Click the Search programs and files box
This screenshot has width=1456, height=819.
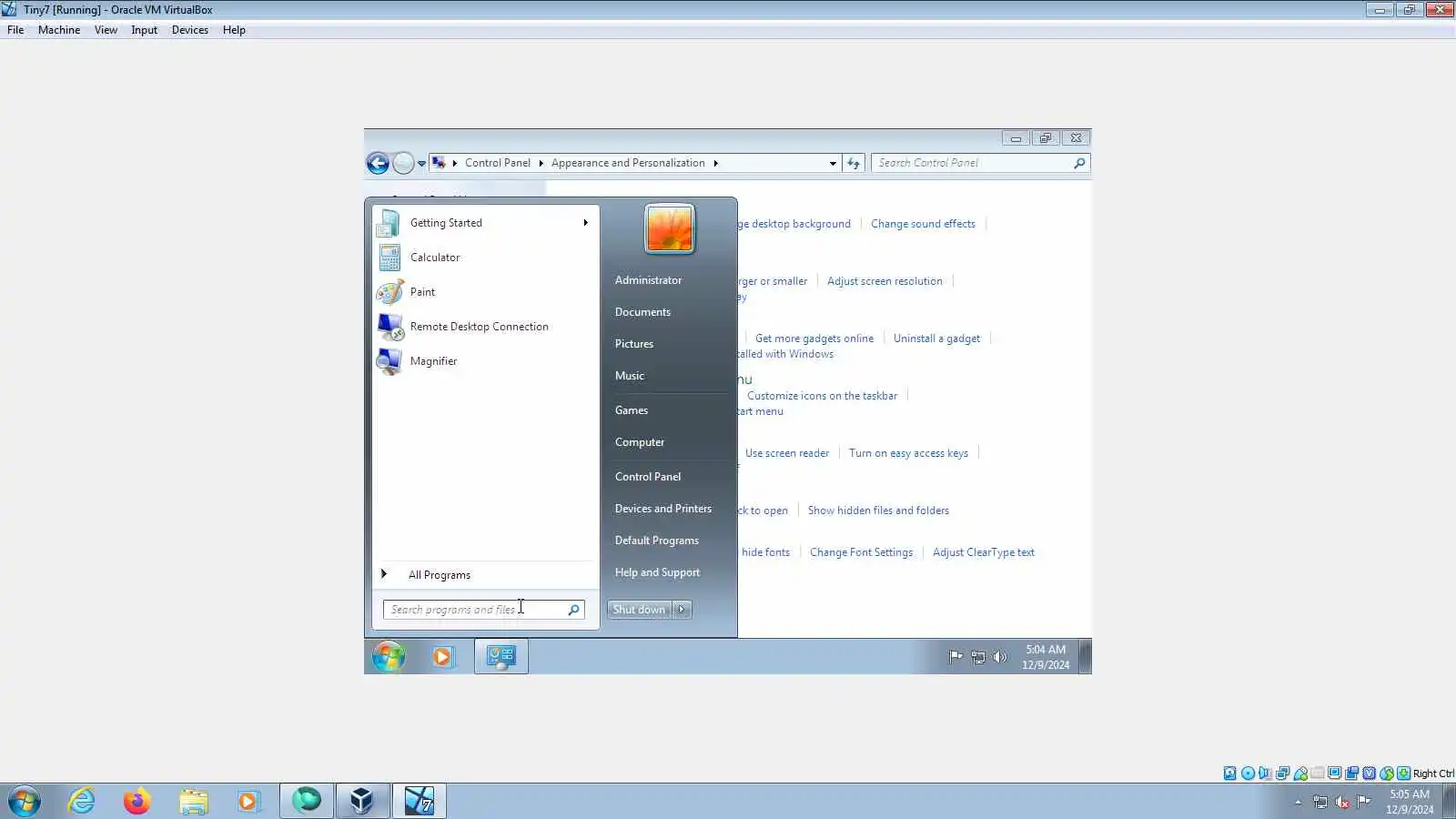(x=483, y=610)
